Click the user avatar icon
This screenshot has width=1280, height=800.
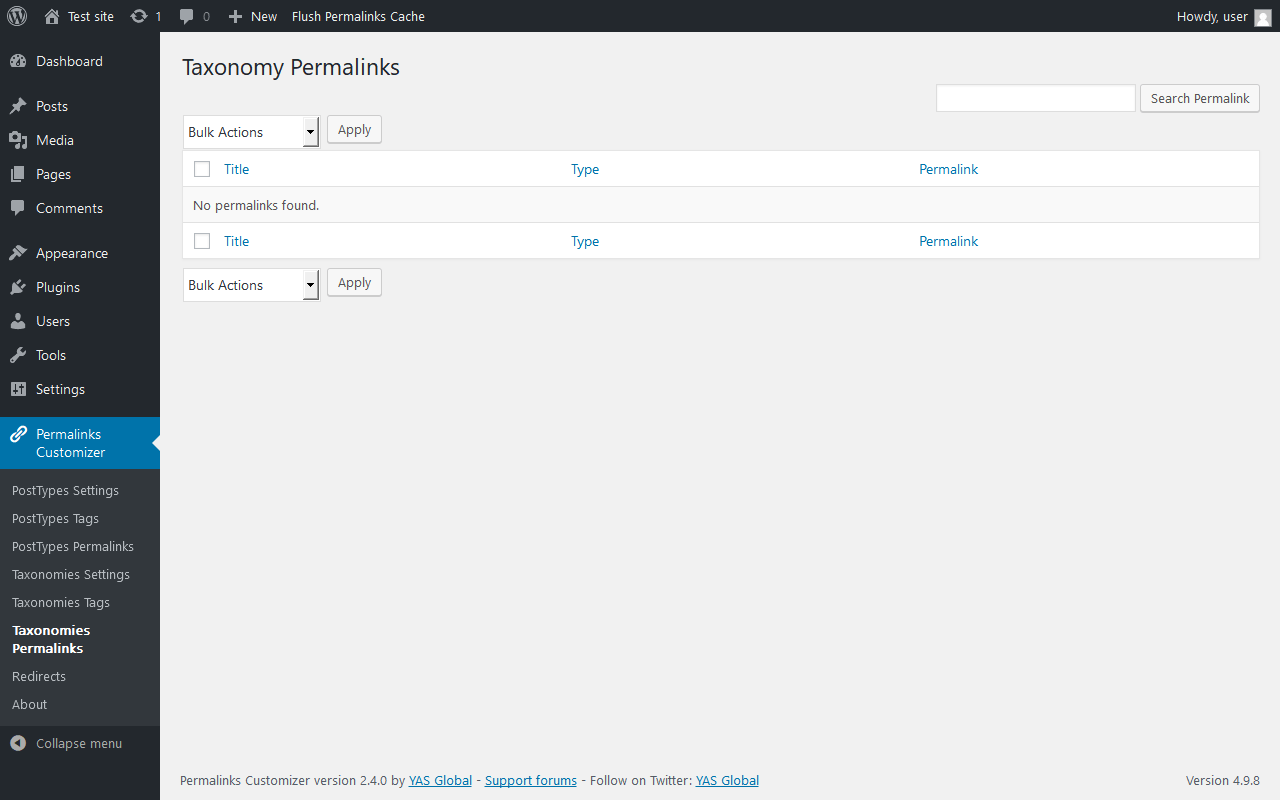point(1263,17)
